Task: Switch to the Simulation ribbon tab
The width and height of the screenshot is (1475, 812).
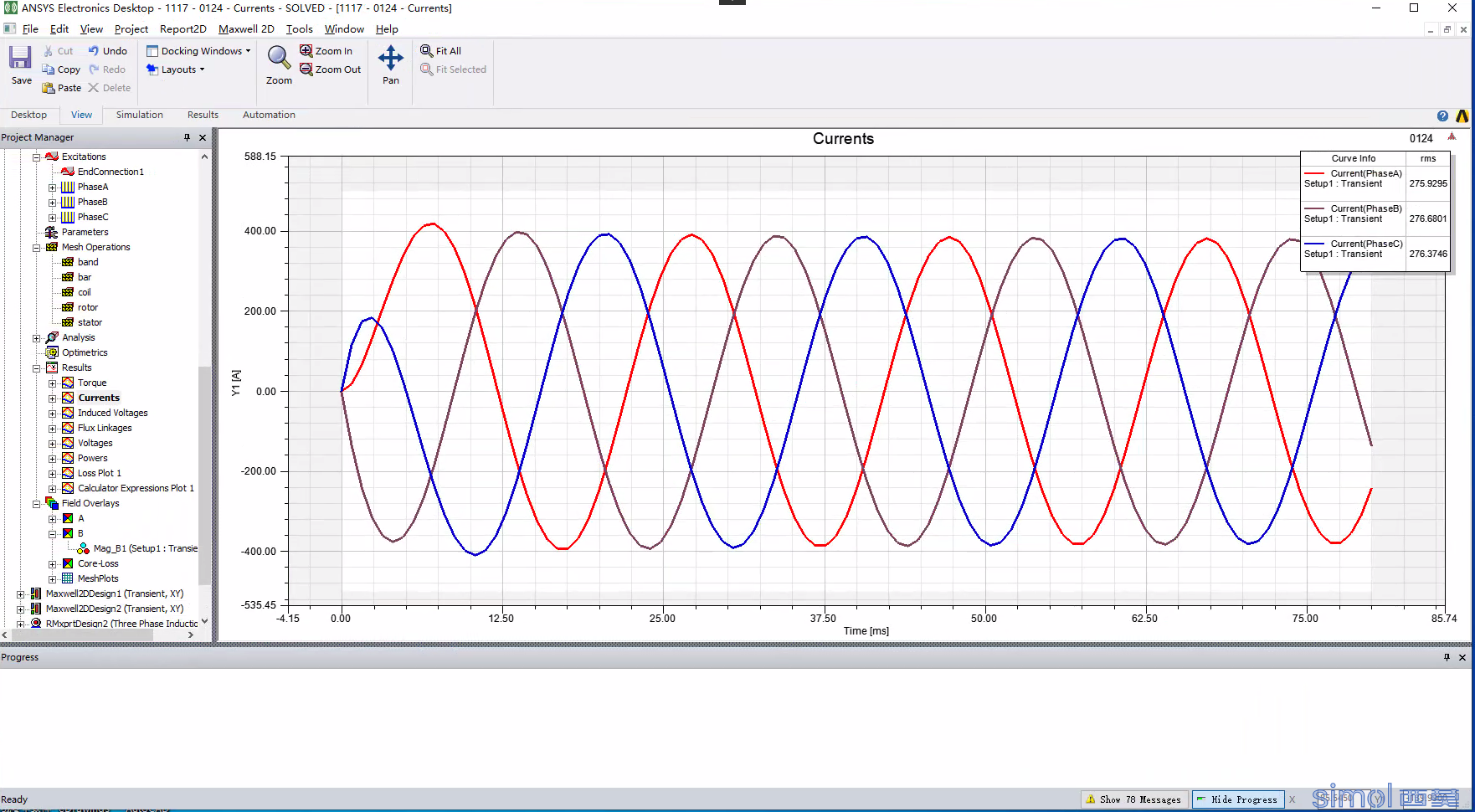Action: pyautogui.click(x=139, y=115)
